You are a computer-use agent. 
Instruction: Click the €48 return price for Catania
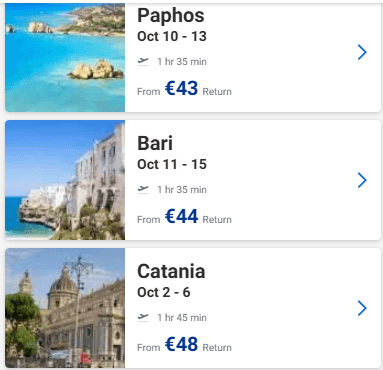181,344
